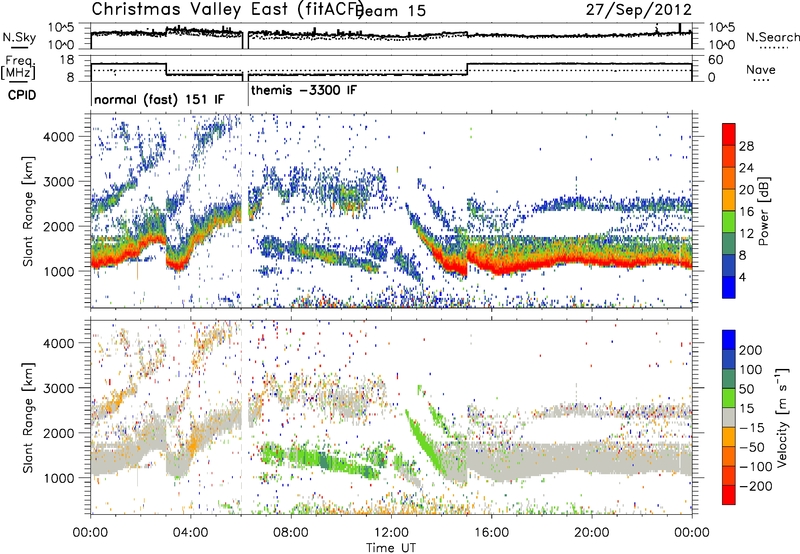This screenshot has width=800, height=554.
Task: Pick the bright green 15-50 velocity segment
Action: [x=729, y=398]
